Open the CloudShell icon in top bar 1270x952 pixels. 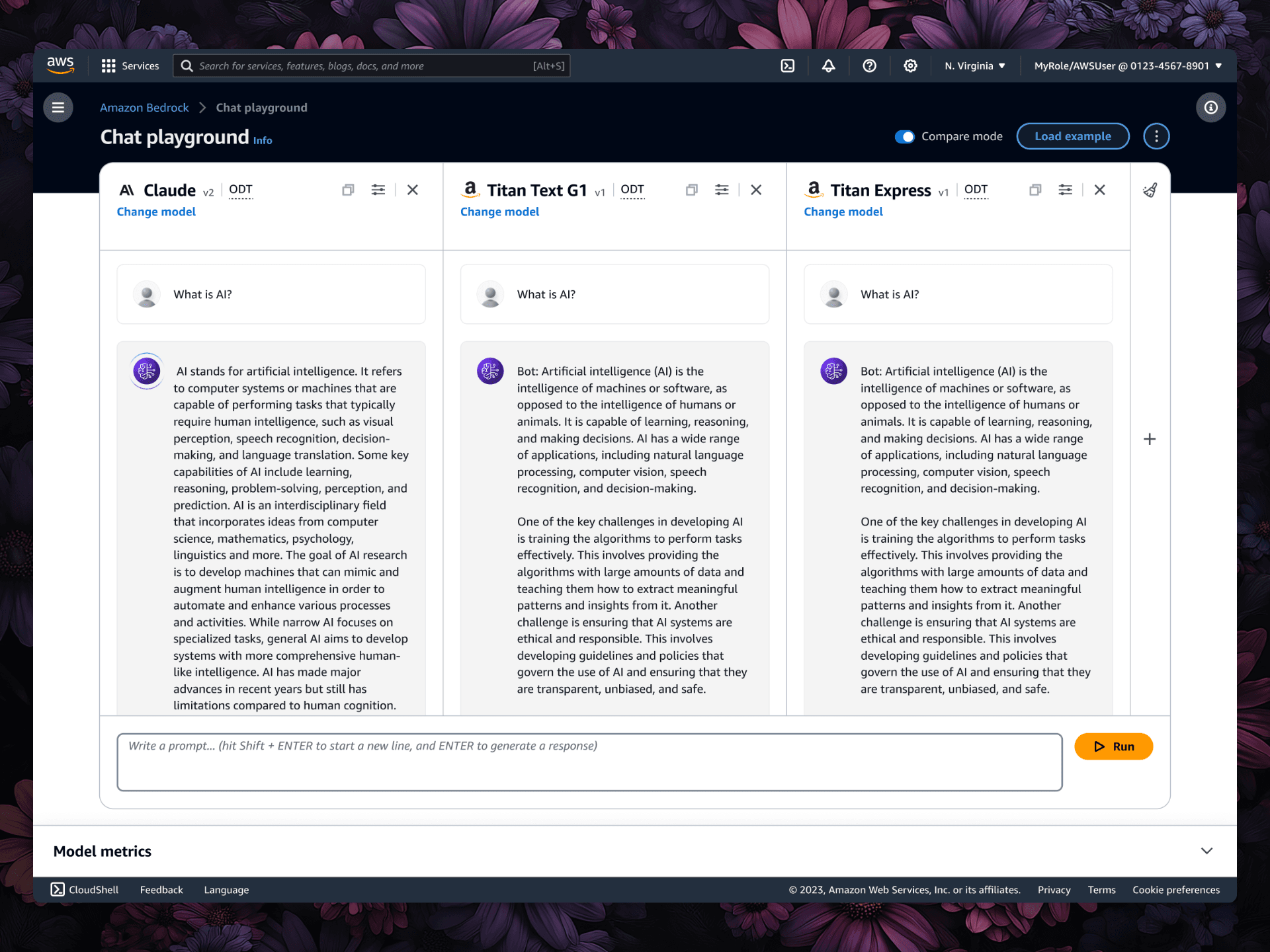[787, 66]
